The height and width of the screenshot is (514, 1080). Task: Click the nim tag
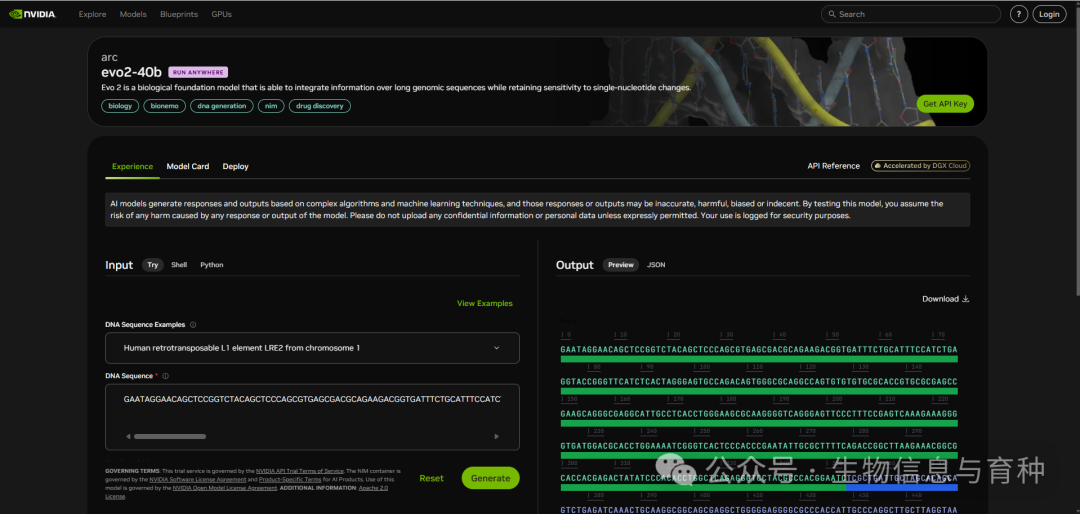271,106
